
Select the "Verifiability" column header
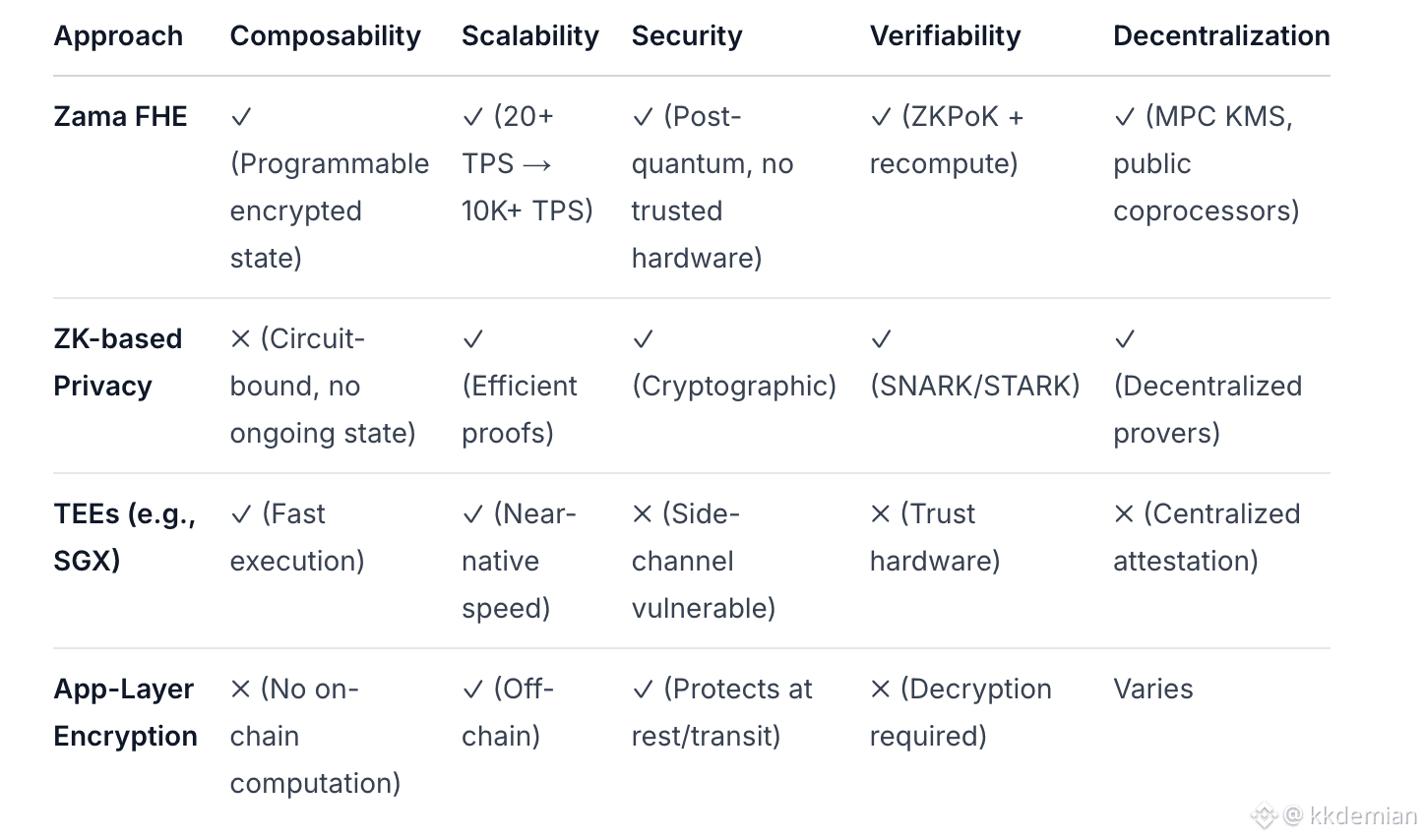coord(945,36)
